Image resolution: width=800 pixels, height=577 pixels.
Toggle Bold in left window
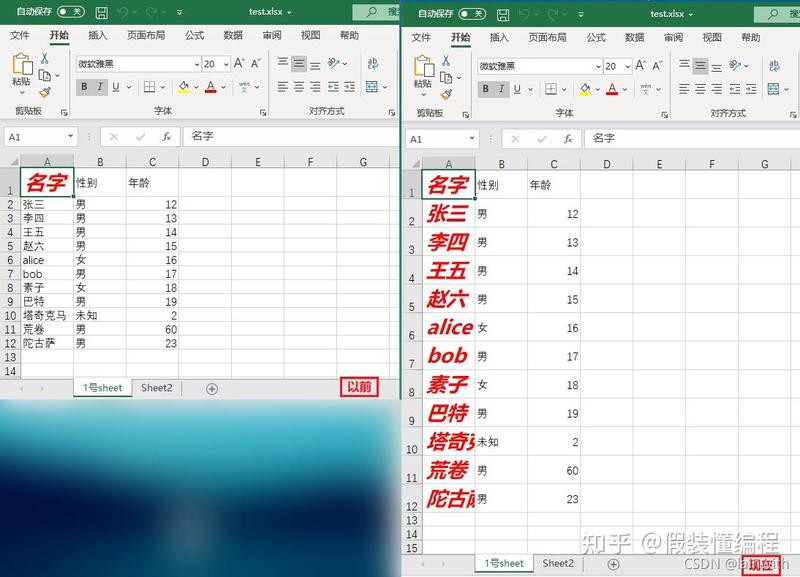(x=84, y=87)
